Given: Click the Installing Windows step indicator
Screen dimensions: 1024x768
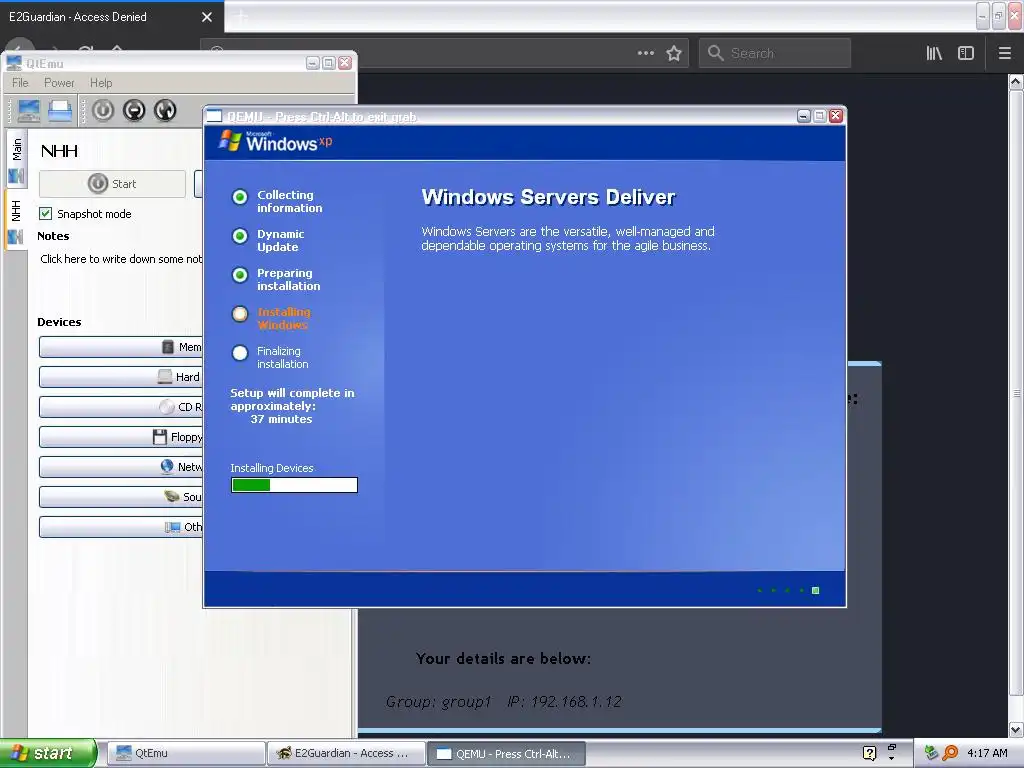Looking at the screenshot, I should [240, 314].
